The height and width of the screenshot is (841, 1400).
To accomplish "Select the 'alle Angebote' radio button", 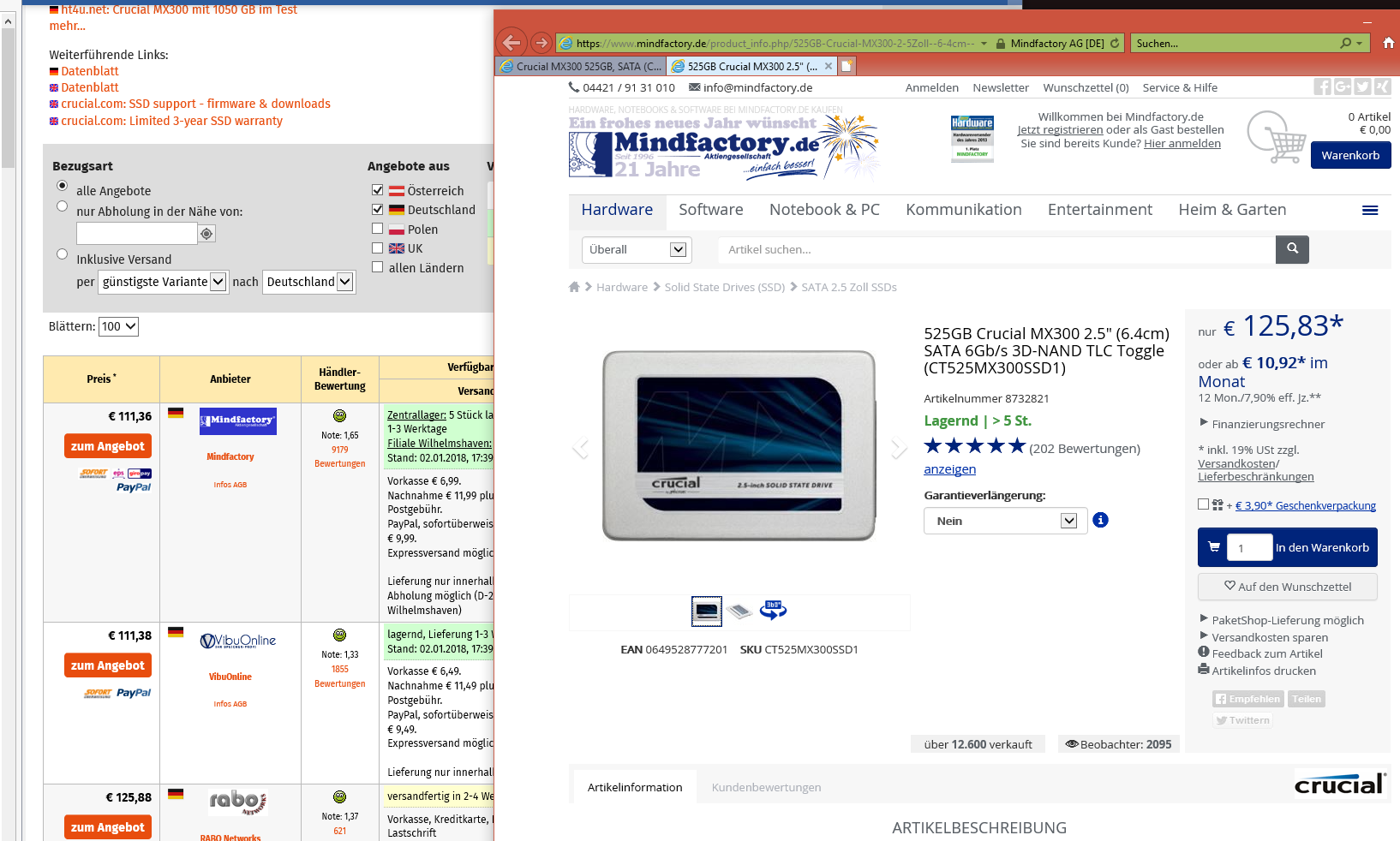I will point(62,186).
